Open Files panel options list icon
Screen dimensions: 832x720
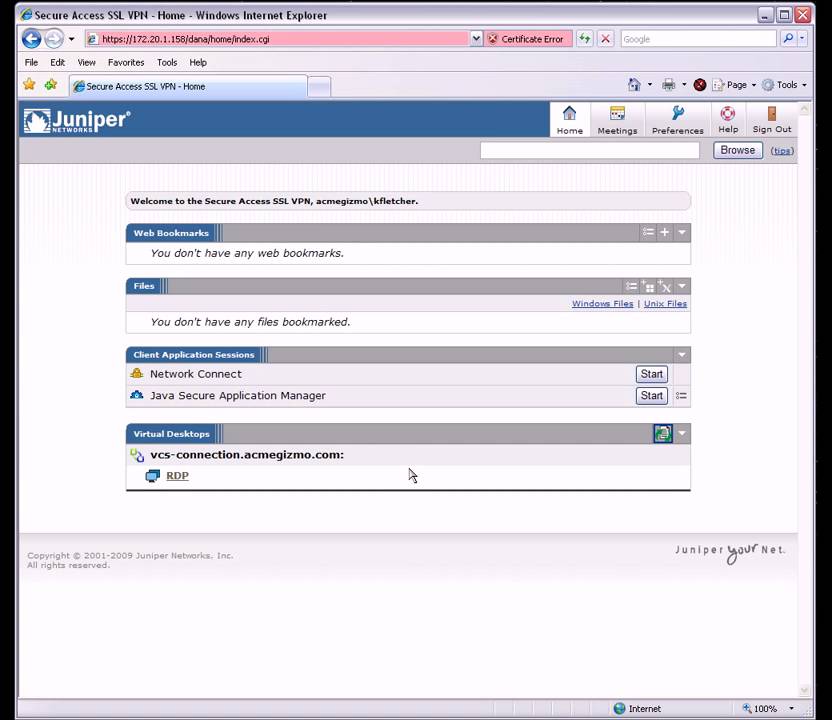click(631, 287)
